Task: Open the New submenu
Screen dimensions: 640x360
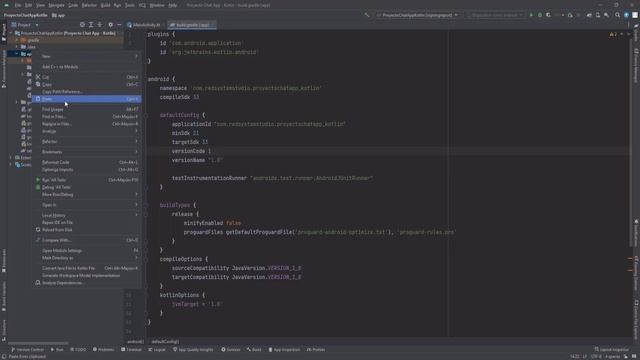Action: (x=87, y=56)
